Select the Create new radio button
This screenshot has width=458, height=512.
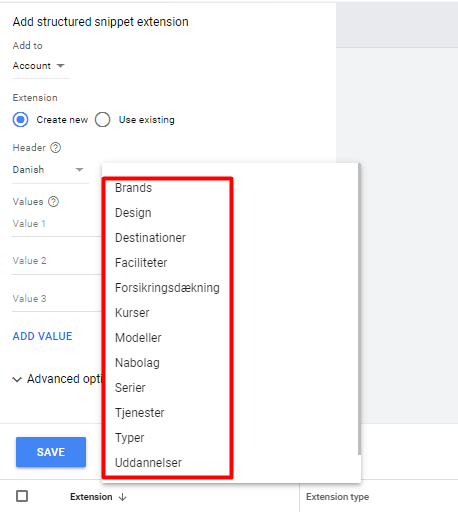click(21, 120)
